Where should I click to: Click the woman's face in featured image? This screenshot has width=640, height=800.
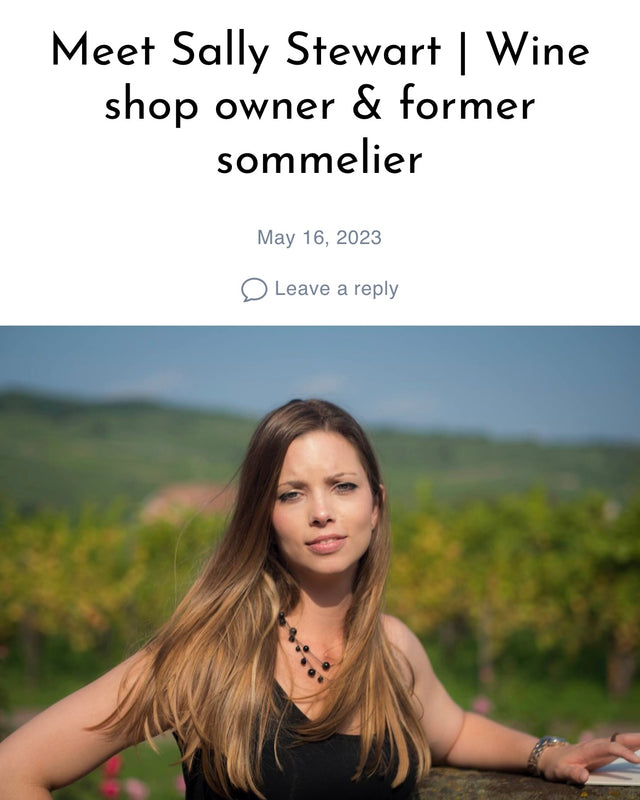click(x=324, y=500)
